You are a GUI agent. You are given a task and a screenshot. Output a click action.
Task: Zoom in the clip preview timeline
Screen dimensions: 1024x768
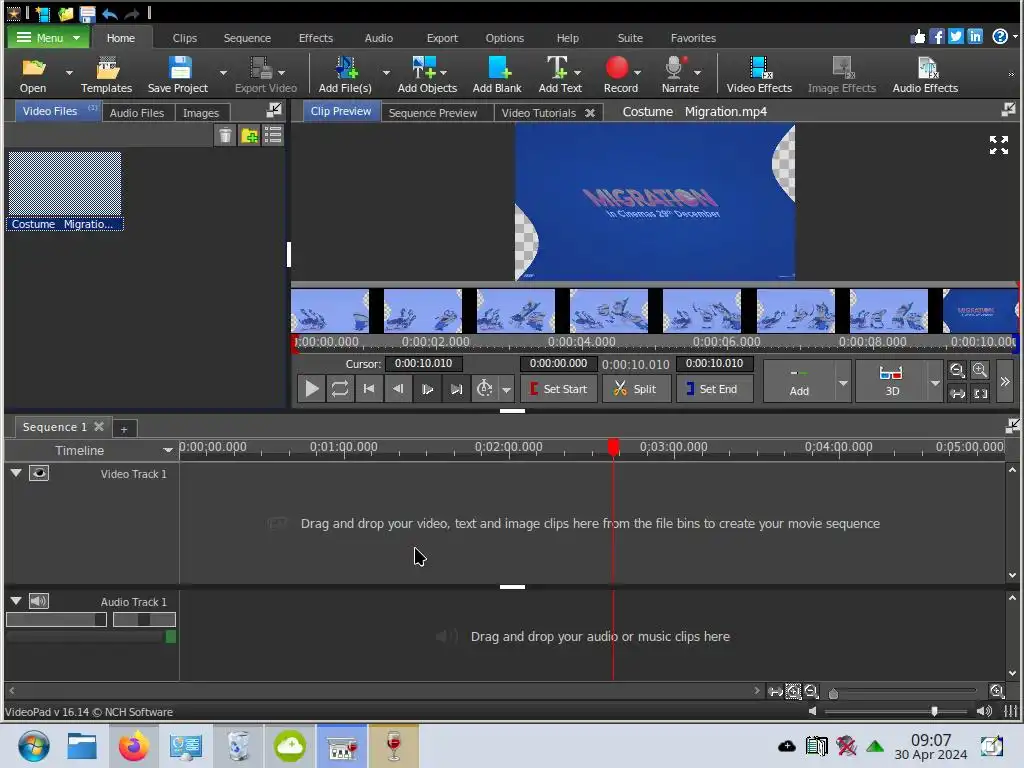coord(980,370)
